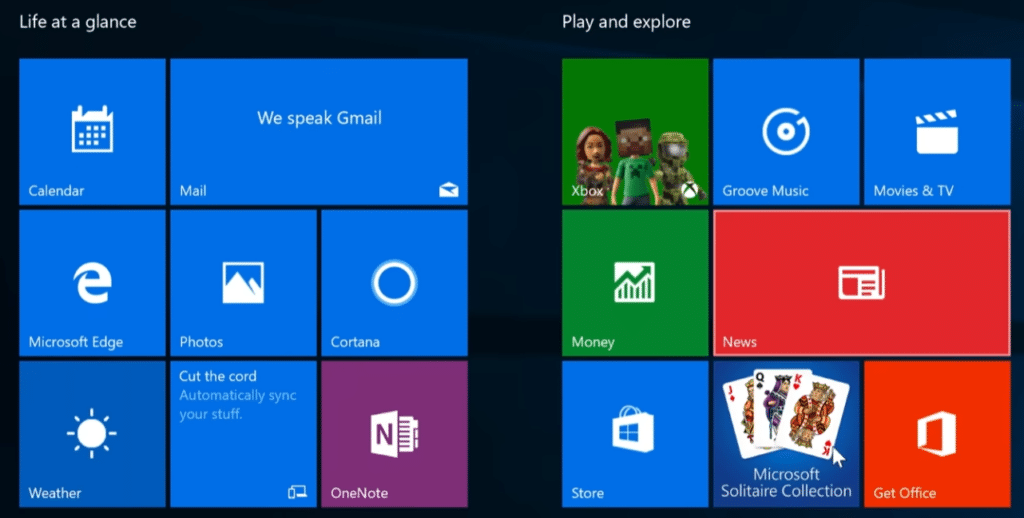Open the Photos app tile
1024x518 pixels.
[243, 283]
